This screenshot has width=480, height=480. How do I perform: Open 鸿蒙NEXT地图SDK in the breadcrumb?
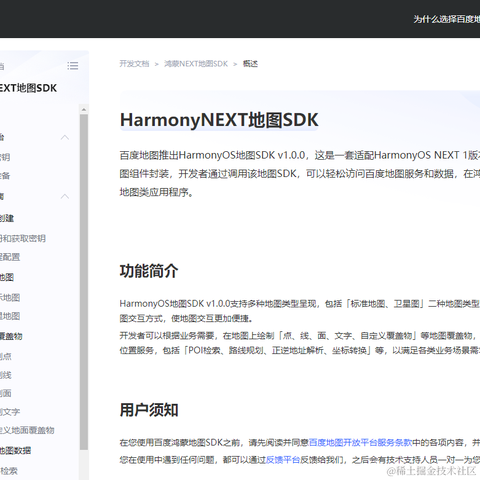196,64
